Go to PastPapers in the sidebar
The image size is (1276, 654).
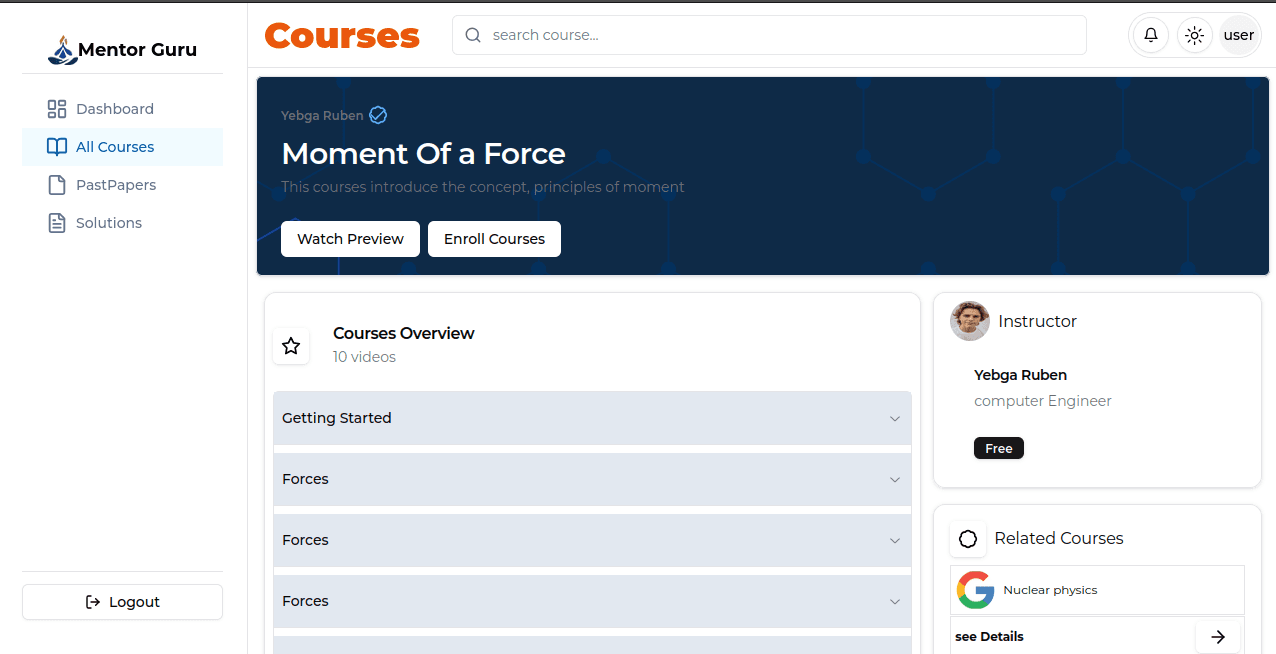pos(122,185)
